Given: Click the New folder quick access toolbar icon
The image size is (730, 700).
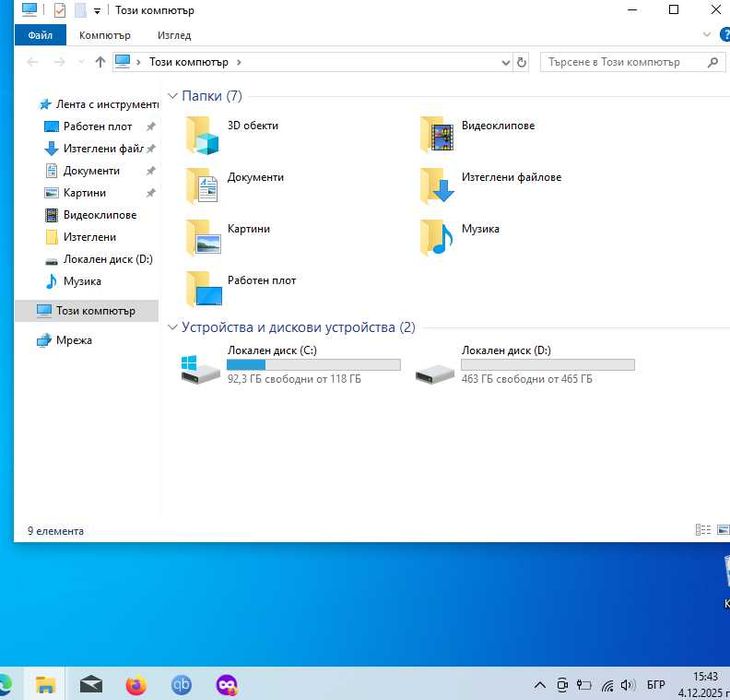Looking at the screenshot, I should click(81, 10).
